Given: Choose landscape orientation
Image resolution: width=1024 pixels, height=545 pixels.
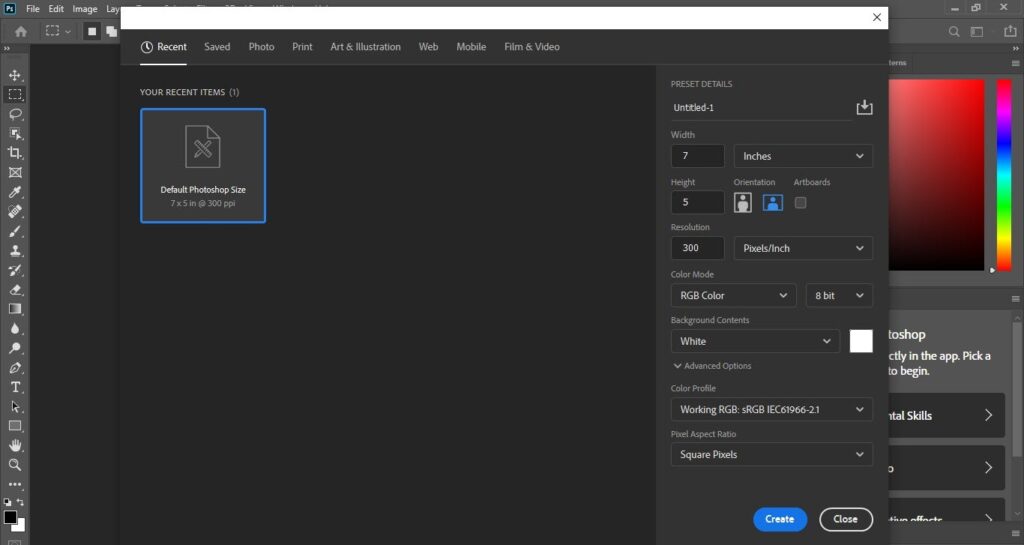Looking at the screenshot, I should coord(773,202).
